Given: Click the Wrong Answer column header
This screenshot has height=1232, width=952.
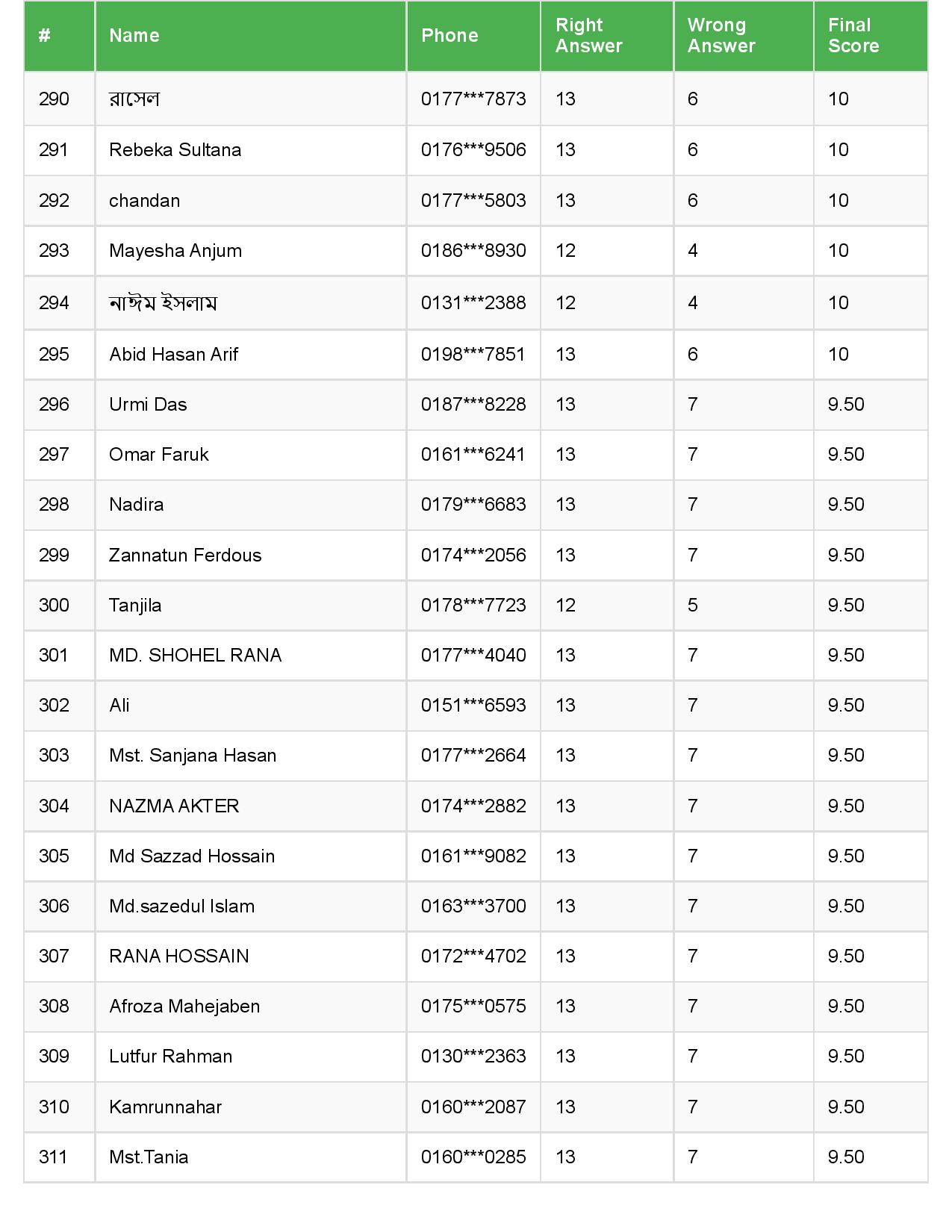Looking at the screenshot, I should pos(721,36).
